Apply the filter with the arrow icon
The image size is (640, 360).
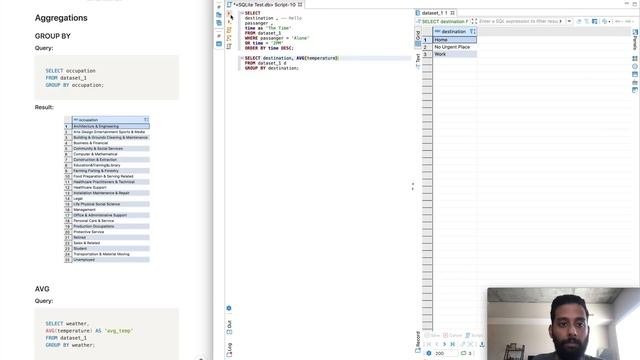[561, 21]
